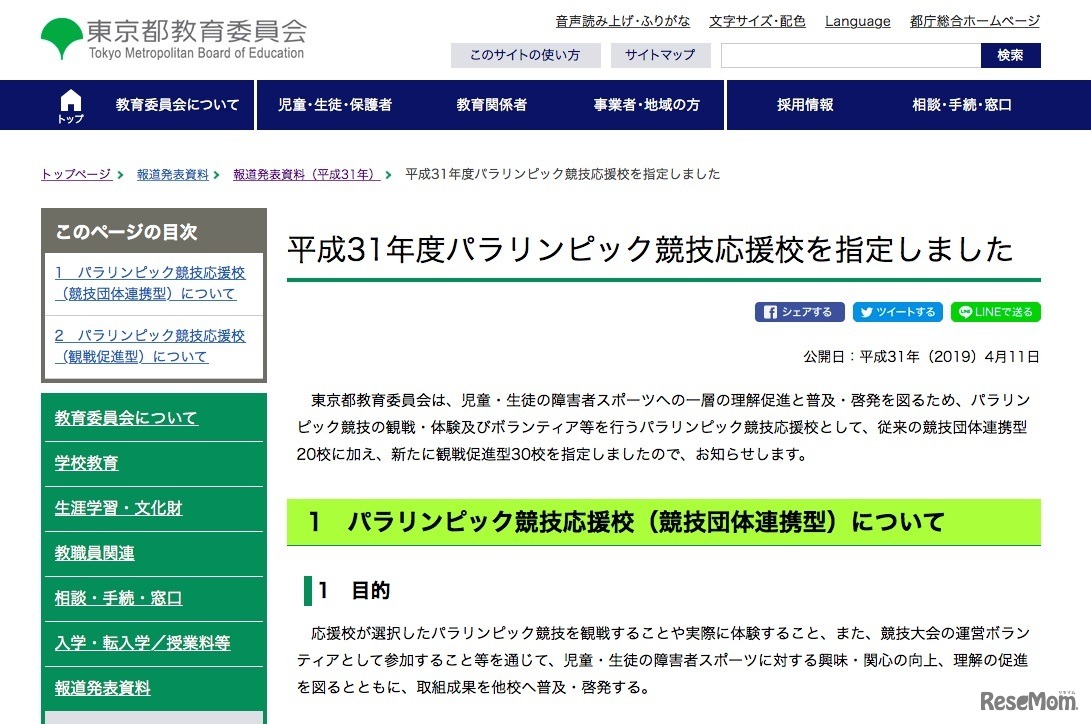Select the home トップ icon in navigation

pos(69,104)
